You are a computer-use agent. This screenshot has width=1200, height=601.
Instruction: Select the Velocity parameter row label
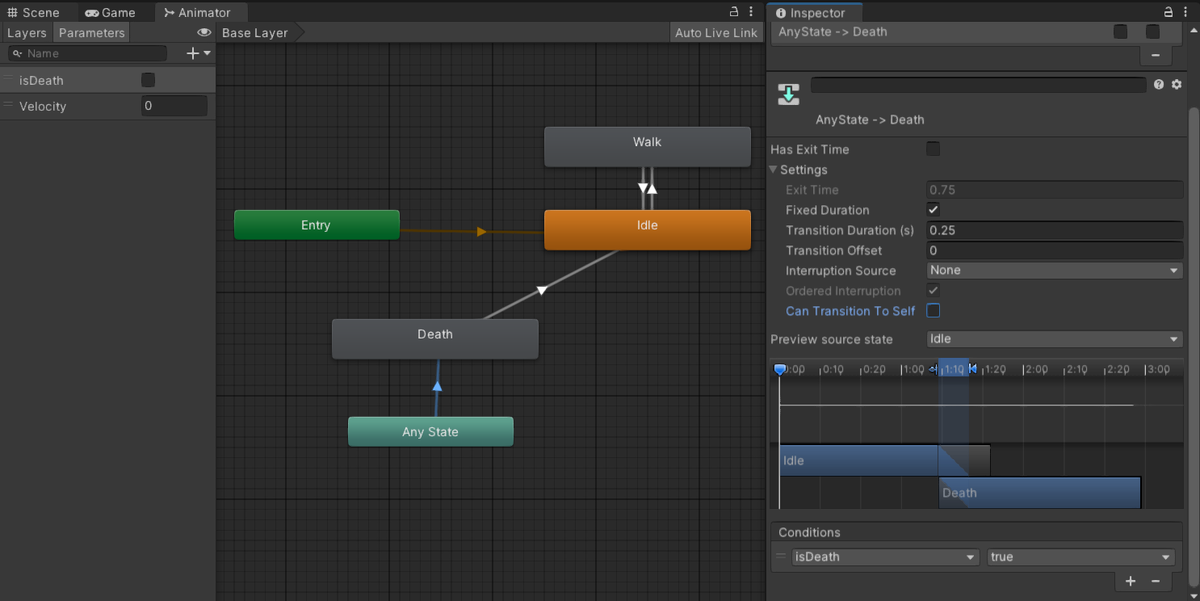43,106
